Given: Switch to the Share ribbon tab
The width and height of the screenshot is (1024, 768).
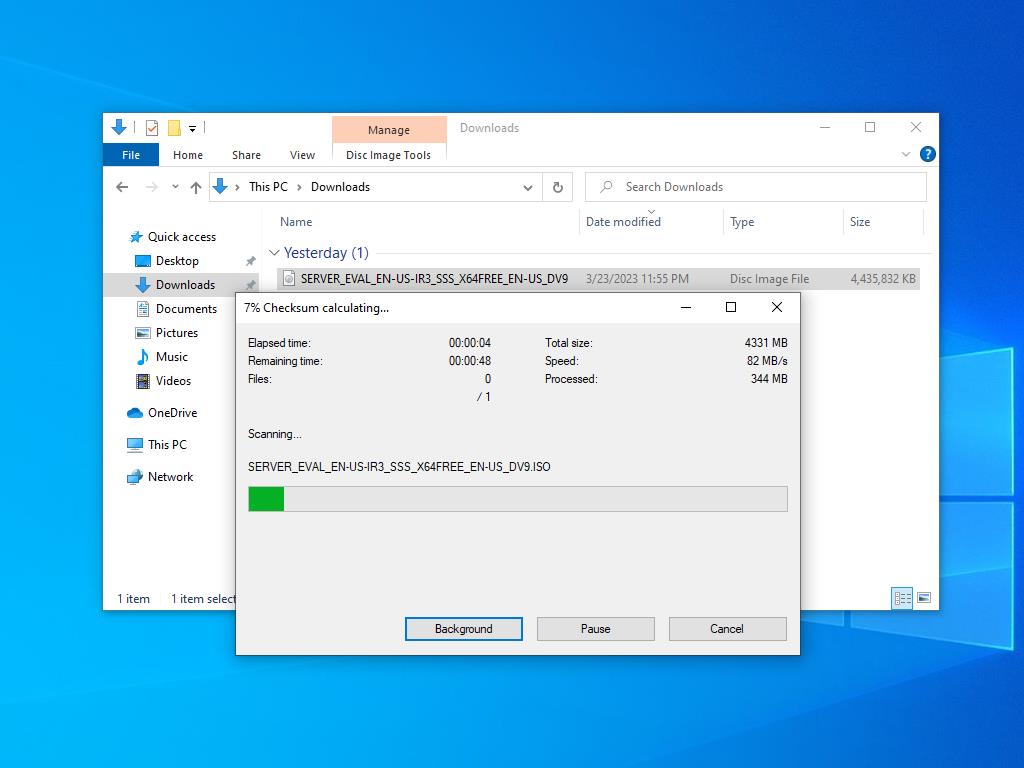Looking at the screenshot, I should [246, 155].
